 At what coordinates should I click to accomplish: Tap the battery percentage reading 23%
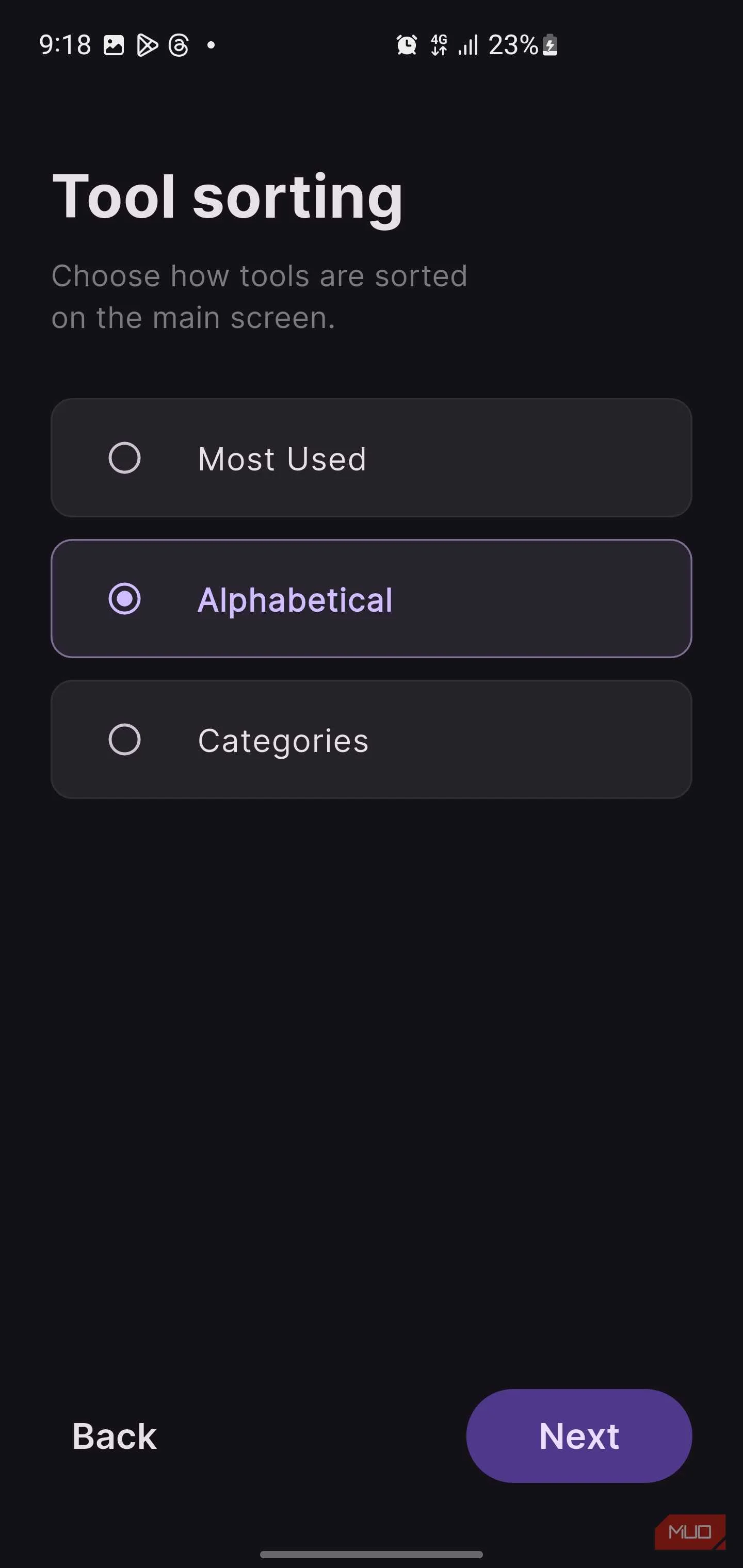513,44
